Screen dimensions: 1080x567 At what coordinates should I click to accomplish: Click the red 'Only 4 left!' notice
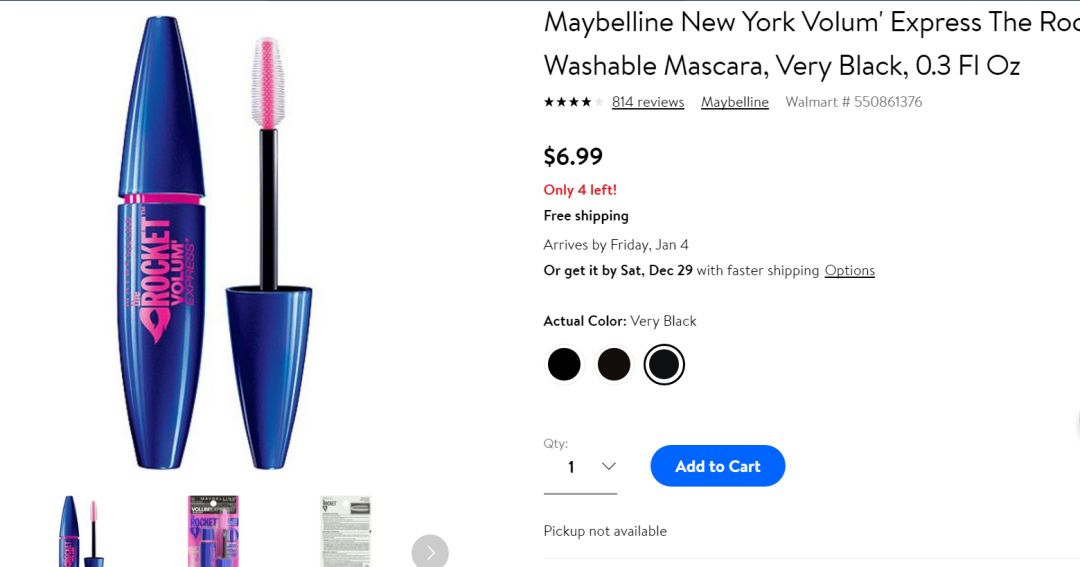click(580, 190)
